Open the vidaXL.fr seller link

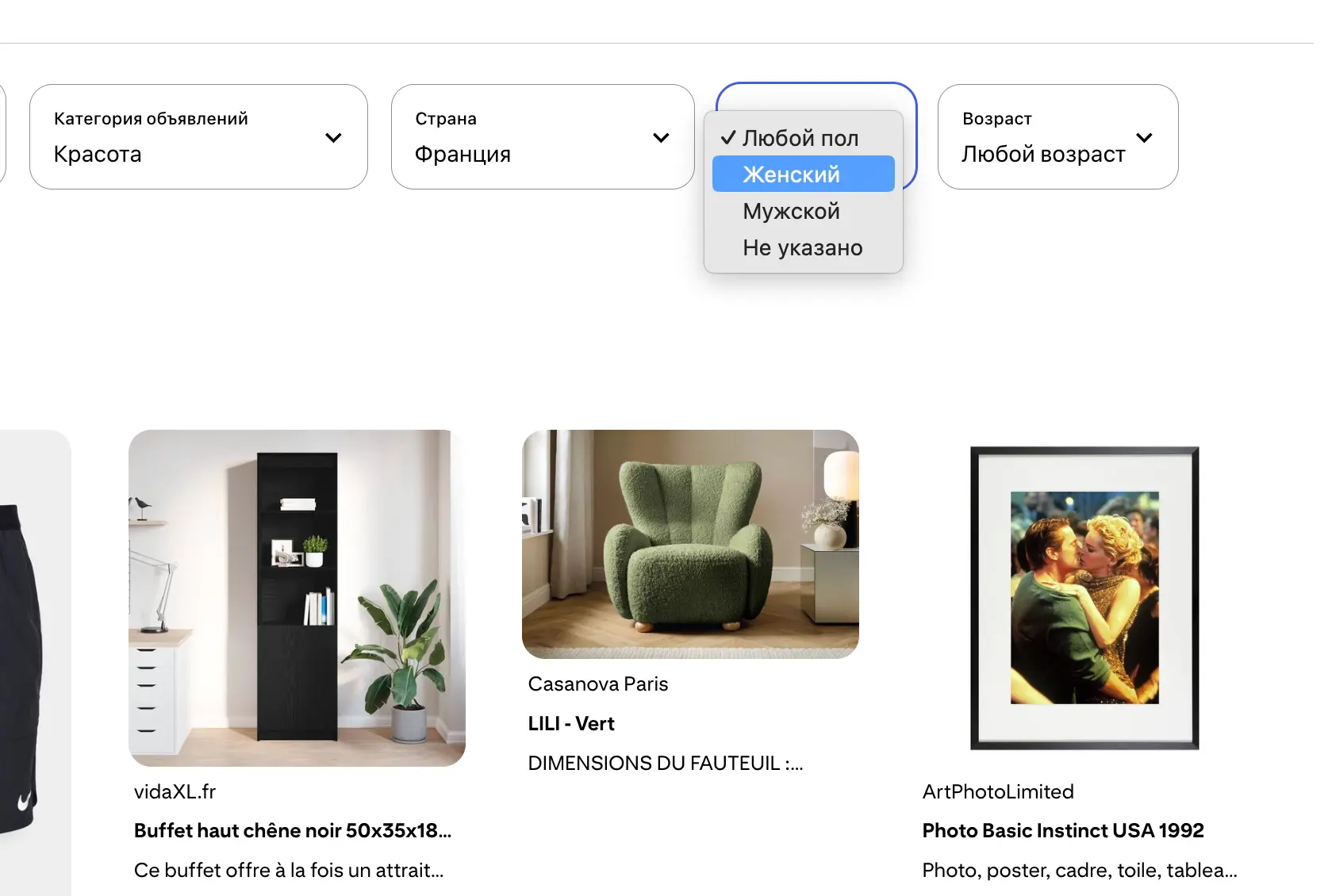point(175,791)
